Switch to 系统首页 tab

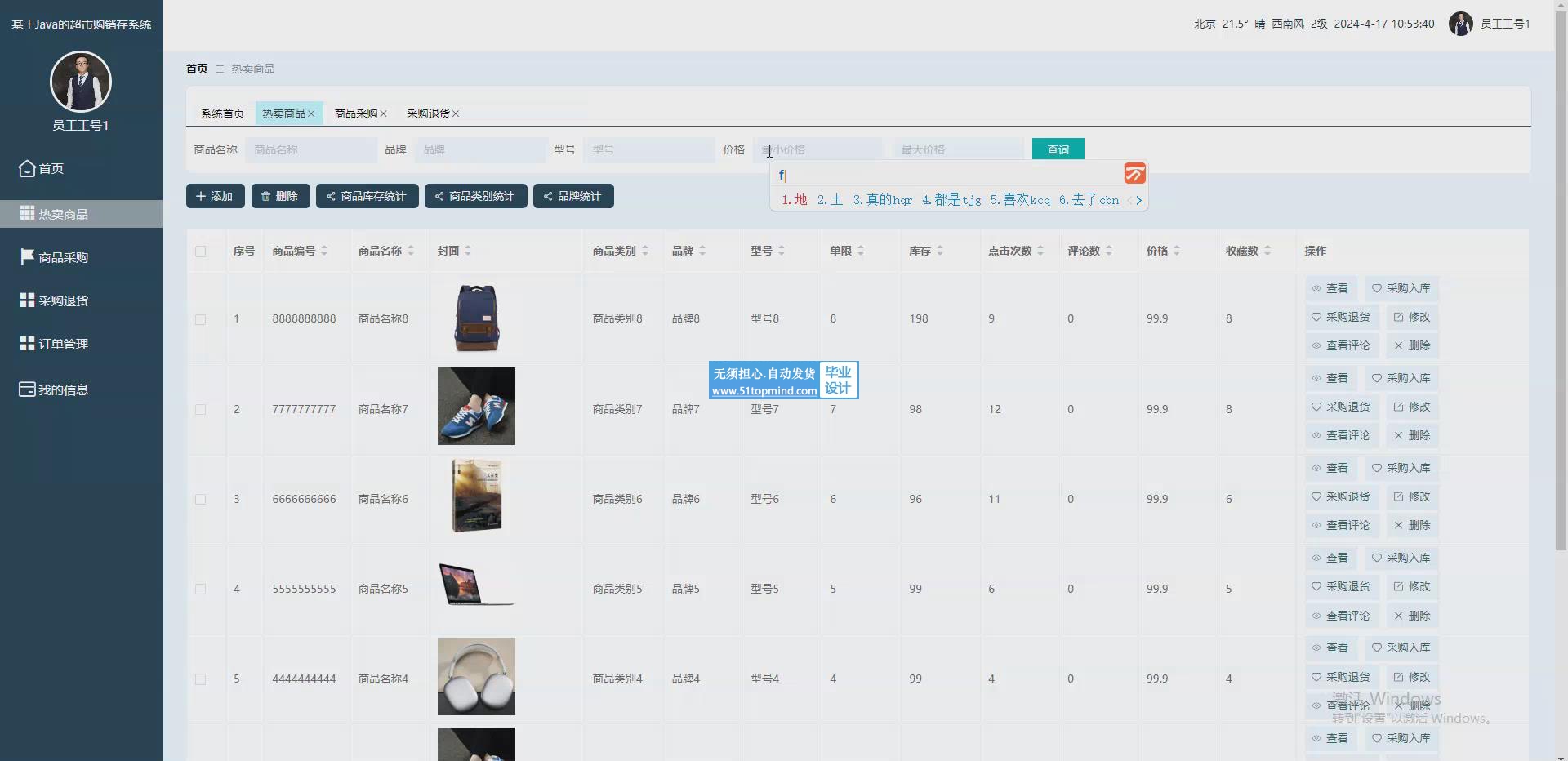[x=222, y=113]
